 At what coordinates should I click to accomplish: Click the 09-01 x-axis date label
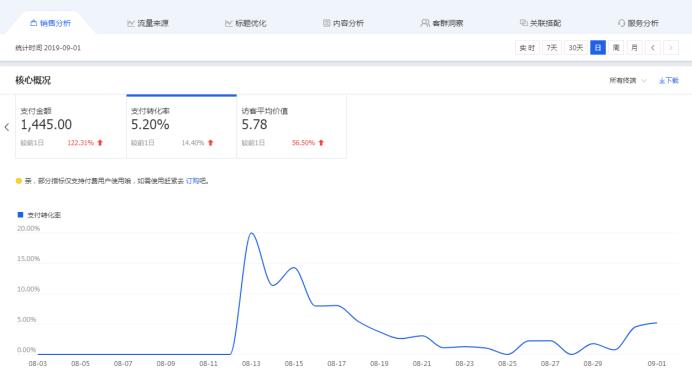point(657,364)
